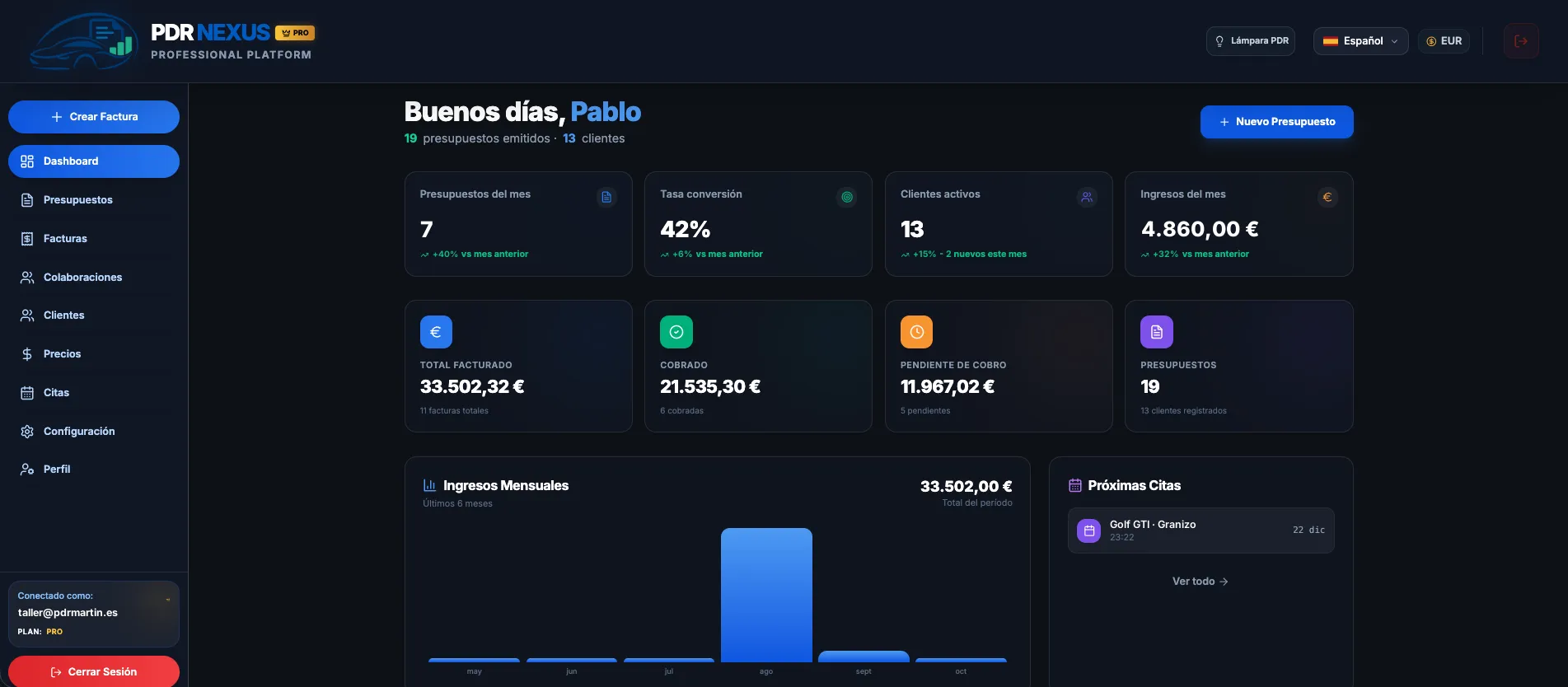Viewport: 1568px width, 687px height.
Task: Click the blue euro icon above Total Facturado
Action: tap(436, 332)
